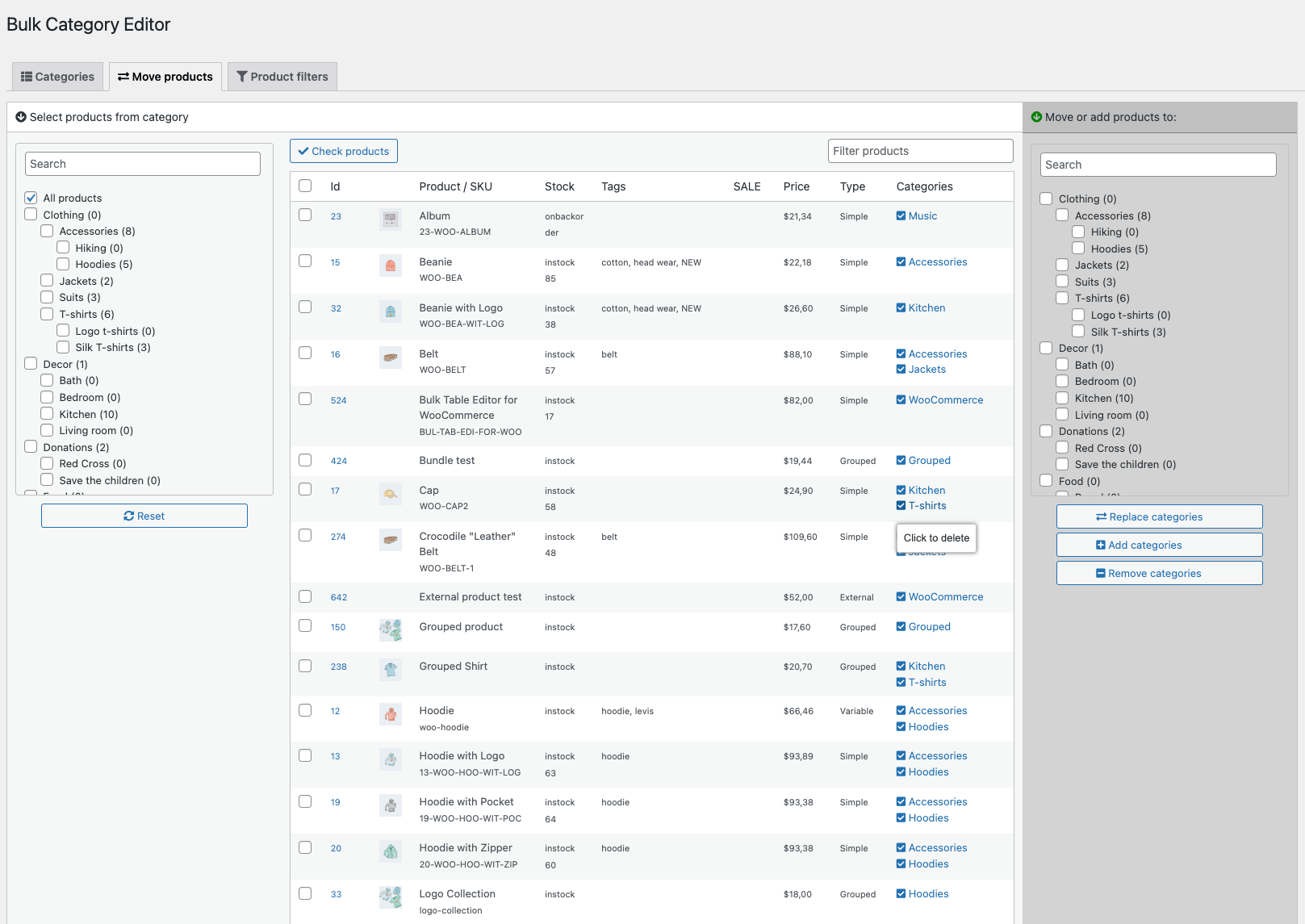Click the checkmark icon in Check products button
Screen dimensions: 1305x924
tap(304, 151)
